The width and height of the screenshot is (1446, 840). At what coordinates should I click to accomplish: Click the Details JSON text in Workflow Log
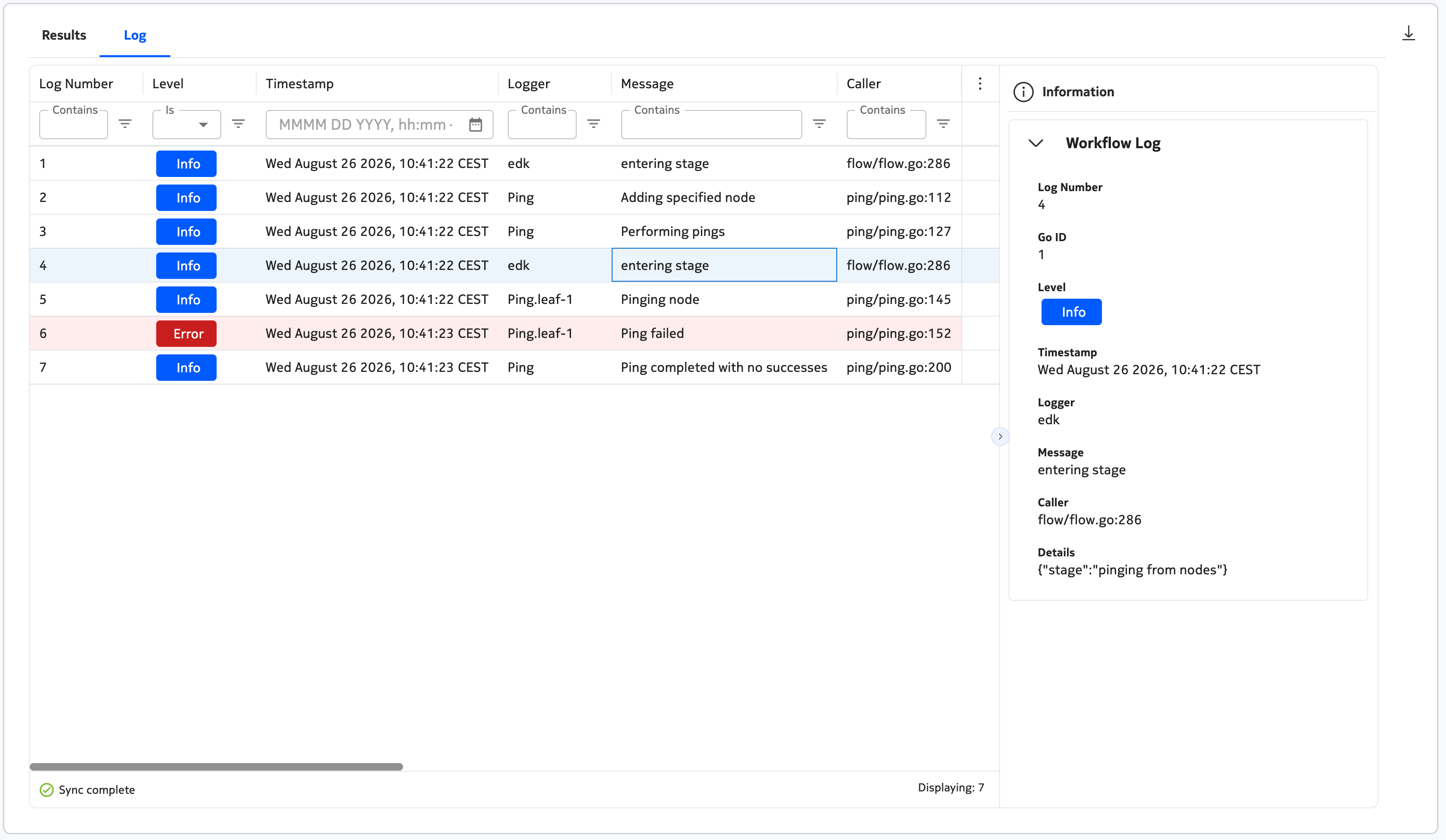click(1132, 570)
